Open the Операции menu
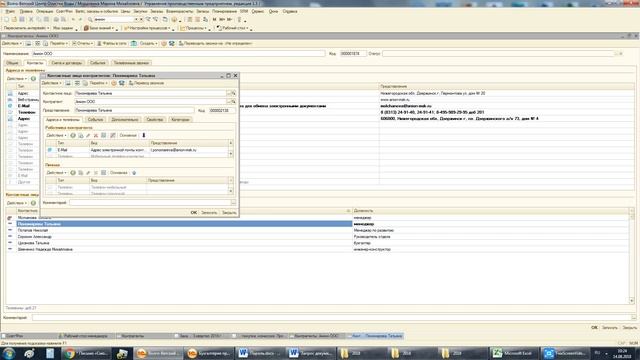This screenshot has height=360, width=640. (44, 11)
